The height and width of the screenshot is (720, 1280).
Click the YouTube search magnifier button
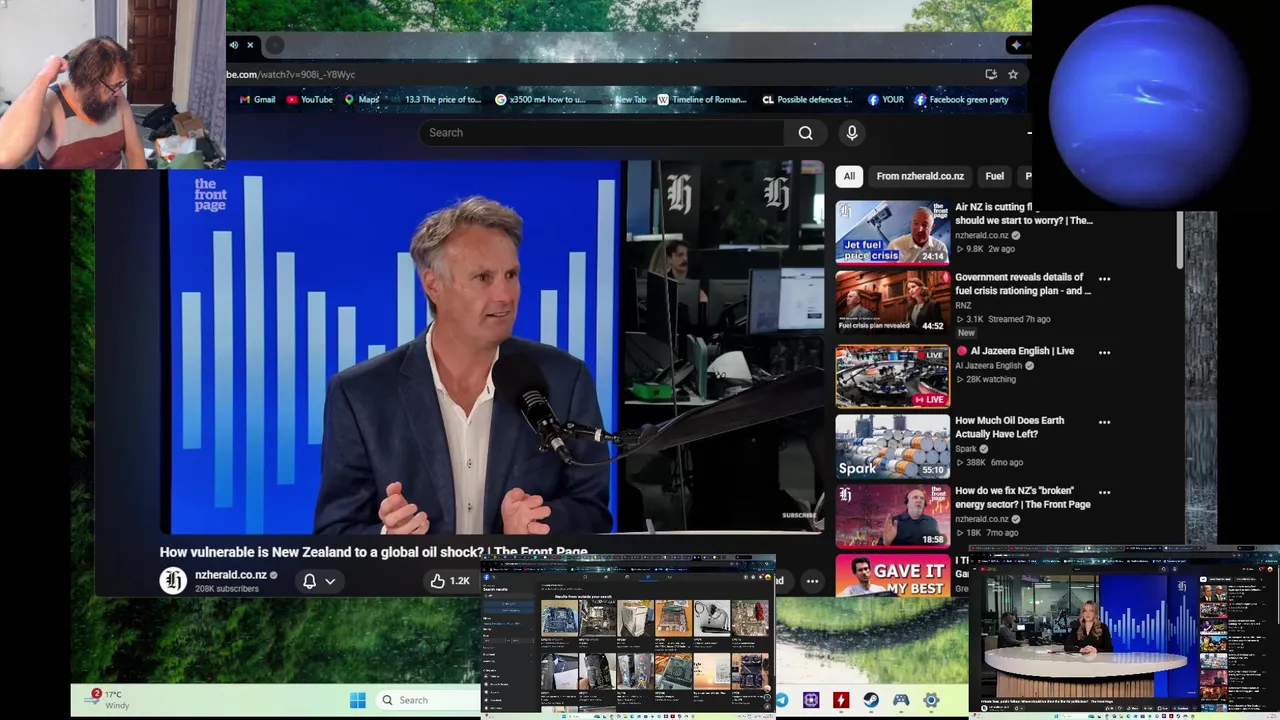point(805,133)
